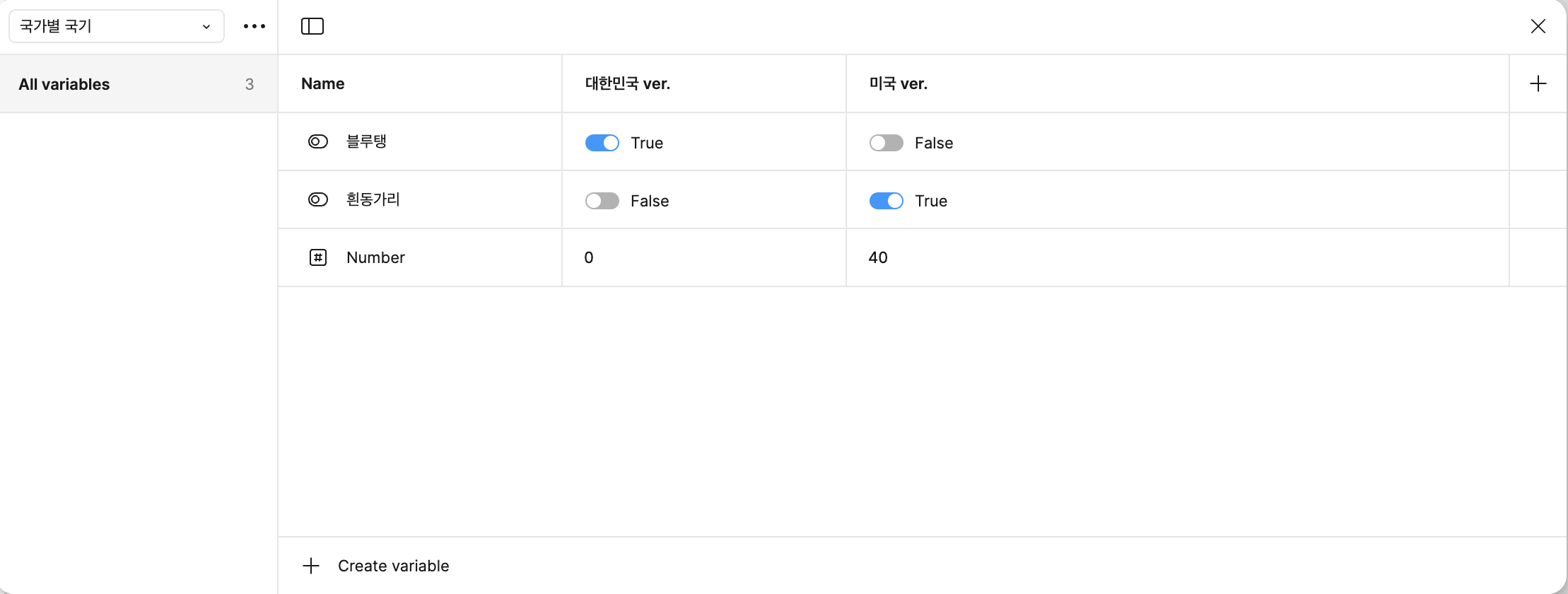Image resolution: width=1568 pixels, height=594 pixels.
Task: Click the number type icon beside Number
Action: pyautogui.click(x=318, y=257)
